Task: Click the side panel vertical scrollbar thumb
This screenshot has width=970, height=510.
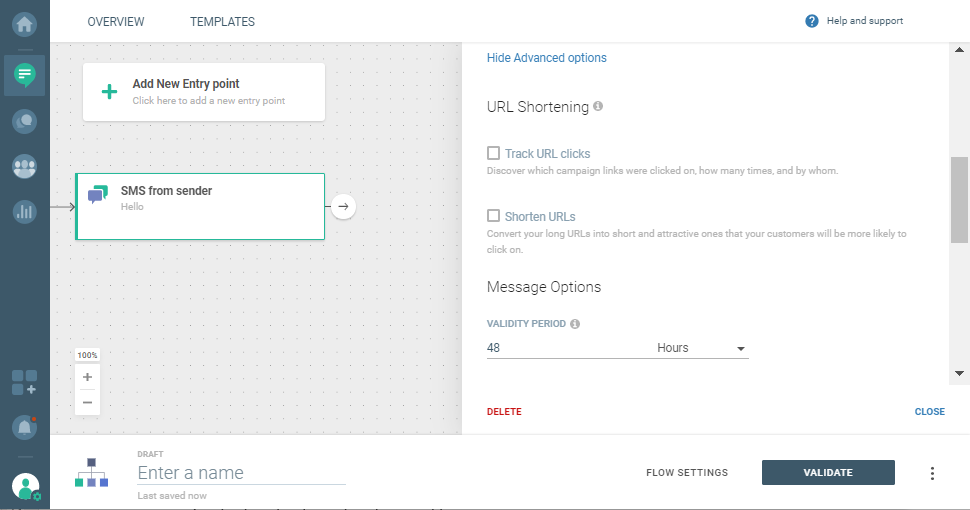Action: tap(959, 200)
